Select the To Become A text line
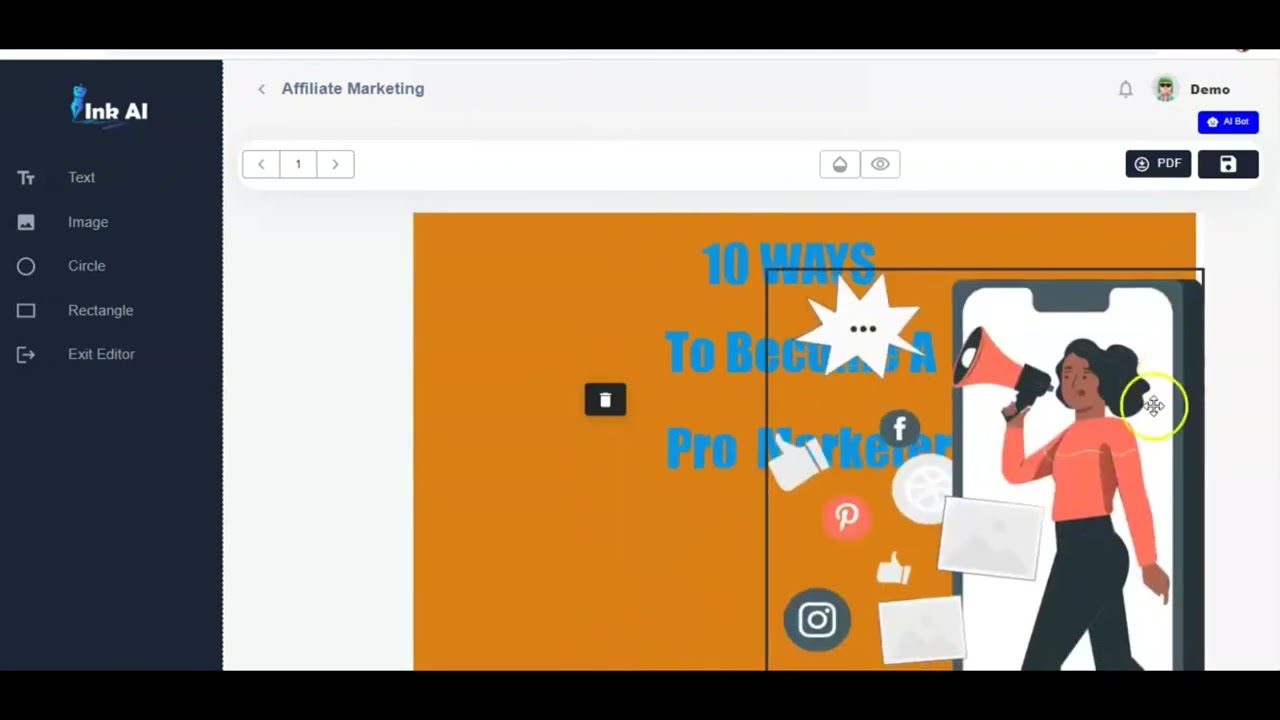Viewport: 1280px width, 720px height. coord(800,352)
